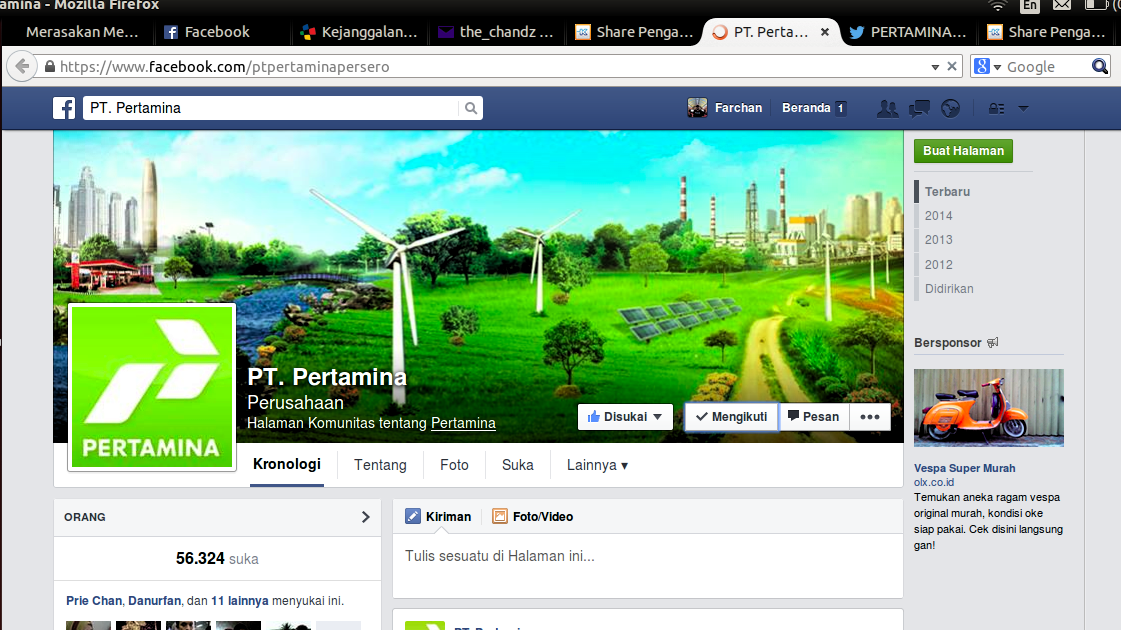Expand the Orang section chevron
Image resolution: width=1121 pixels, height=630 pixels.
[x=365, y=517]
